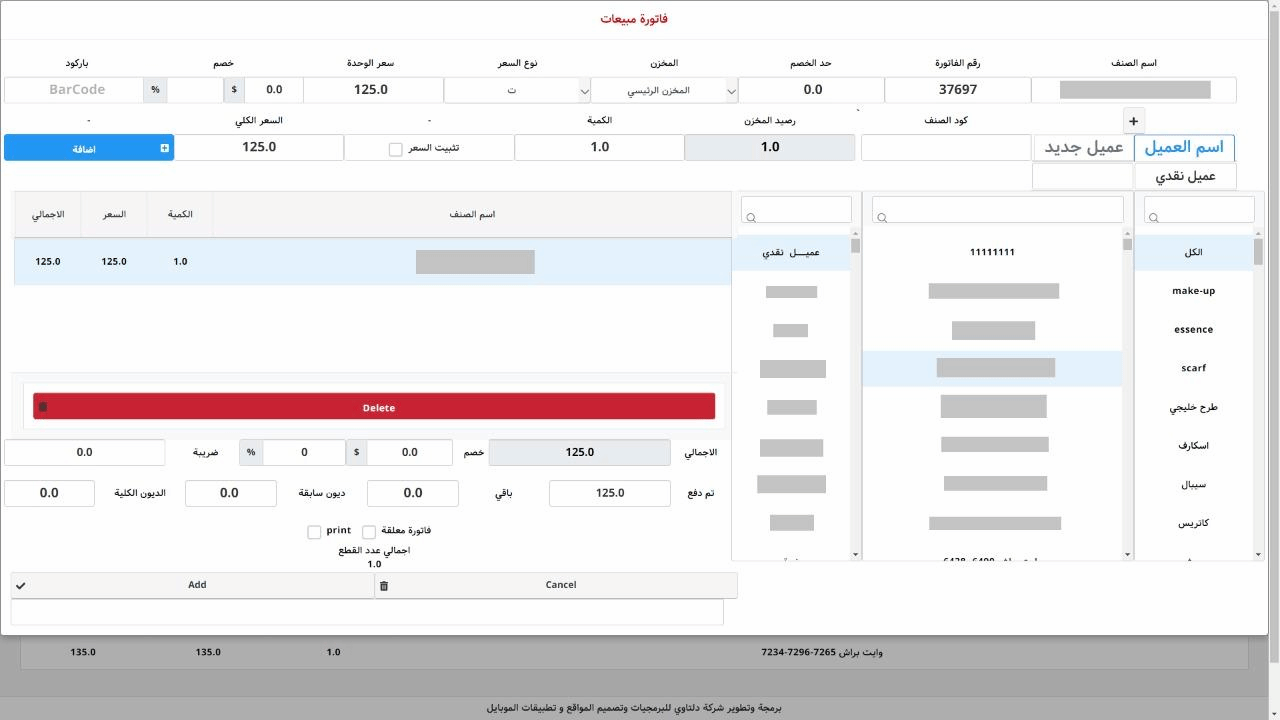Image resolution: width=1280 pixels, height=720 pixels.
Task: Click the BarCode input field
Action: coord(74,90)
